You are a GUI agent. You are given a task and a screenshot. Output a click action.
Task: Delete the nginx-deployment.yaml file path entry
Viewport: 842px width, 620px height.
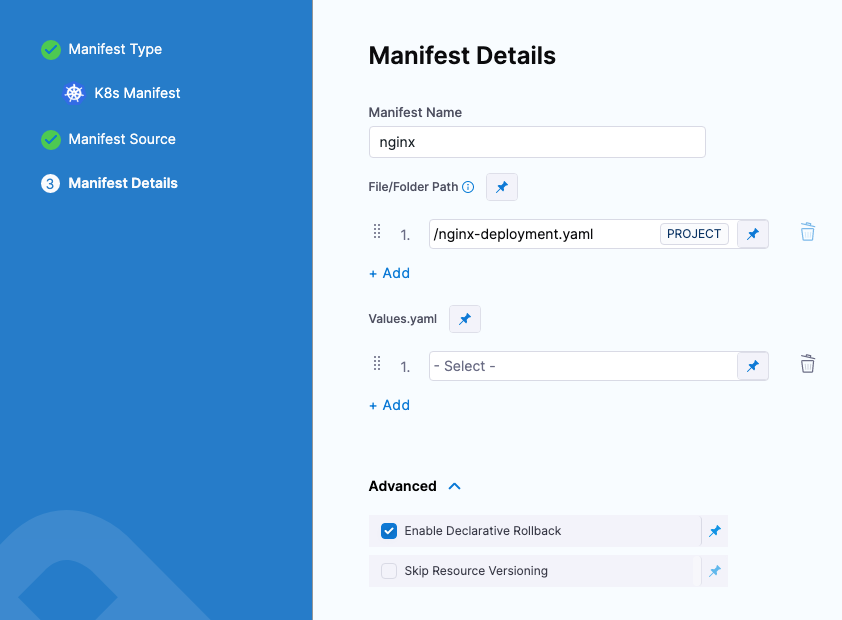[808, 232]
